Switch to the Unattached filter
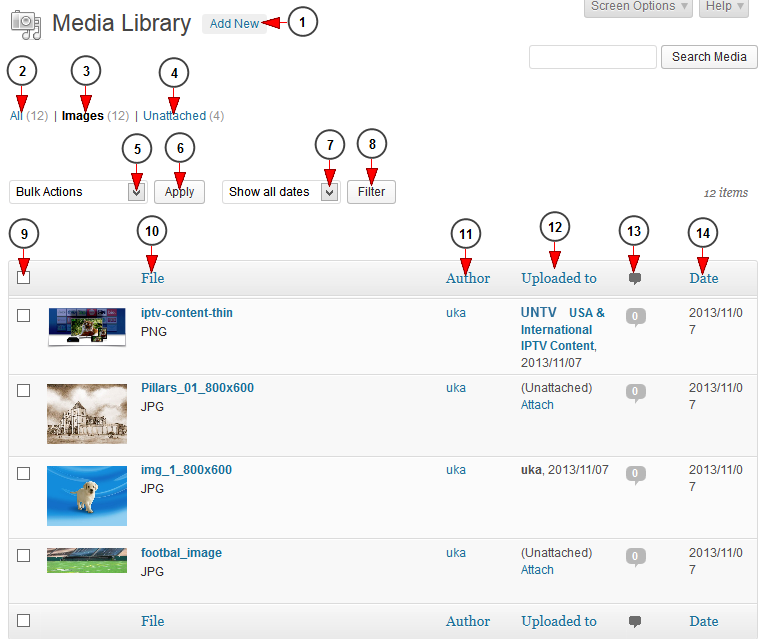765x639 pixels. [x=175, y=116]
